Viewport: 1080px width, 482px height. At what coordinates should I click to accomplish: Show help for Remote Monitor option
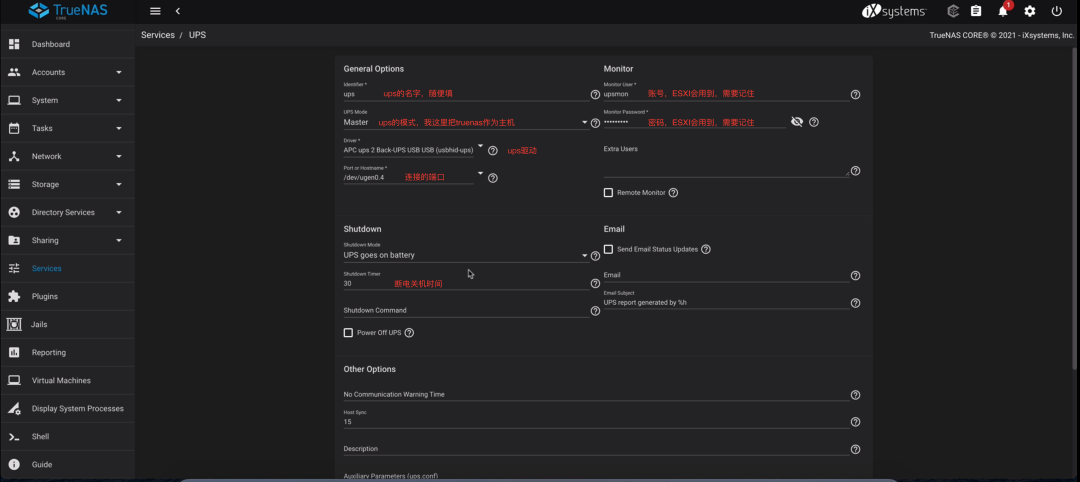pos(673,193)
